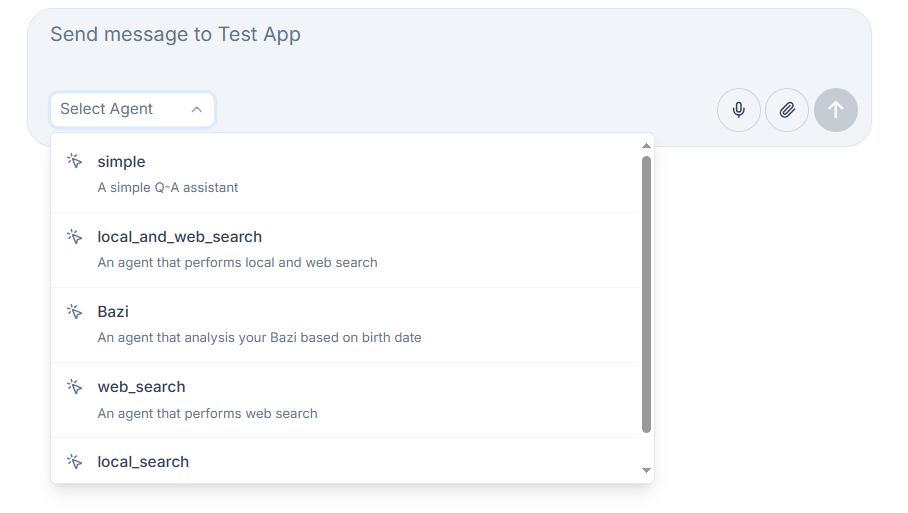Image resolution: width=908 pixels, height=513 pixels.
Task: Select the web_search agent entry
Action: (141, 387)
